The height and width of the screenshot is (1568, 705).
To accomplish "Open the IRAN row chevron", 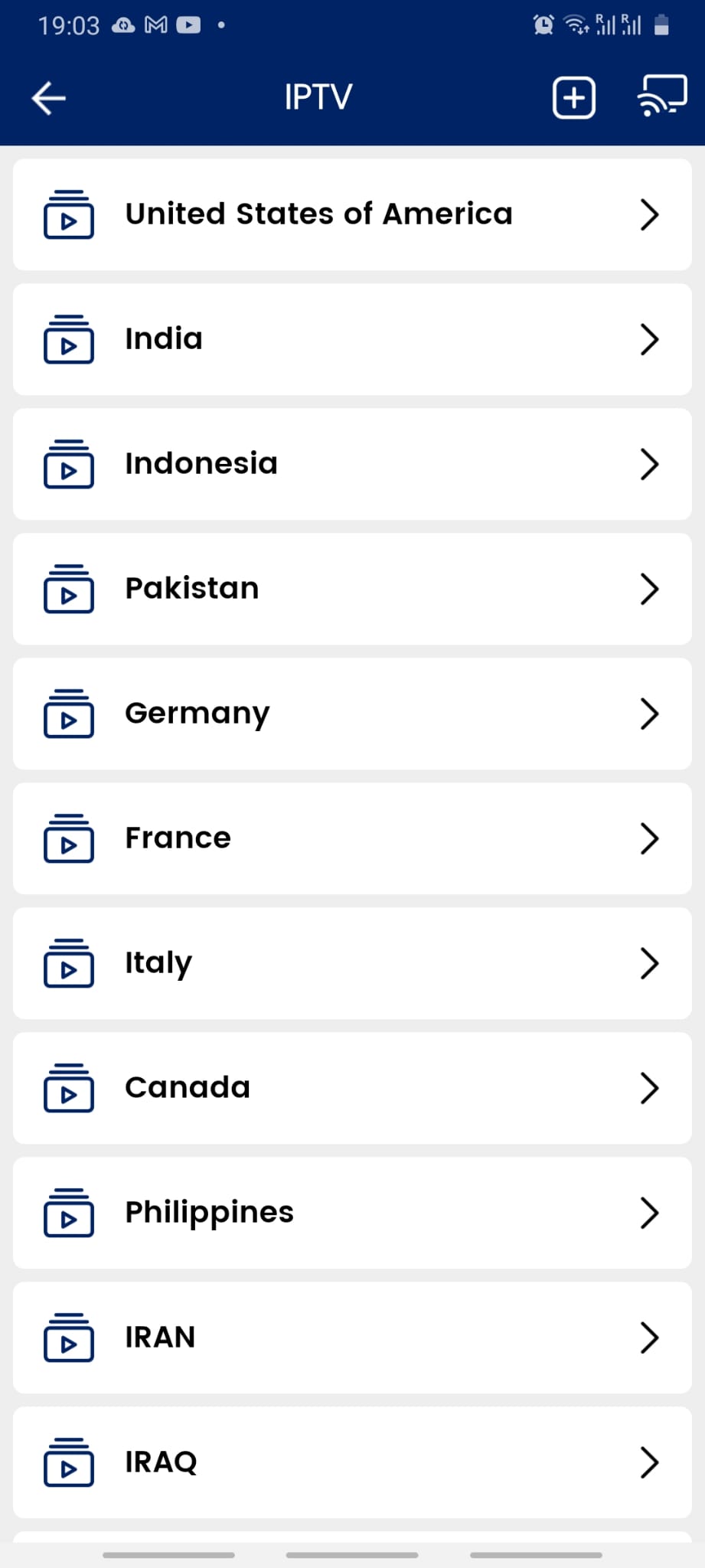I will [x=649, y=1338].
